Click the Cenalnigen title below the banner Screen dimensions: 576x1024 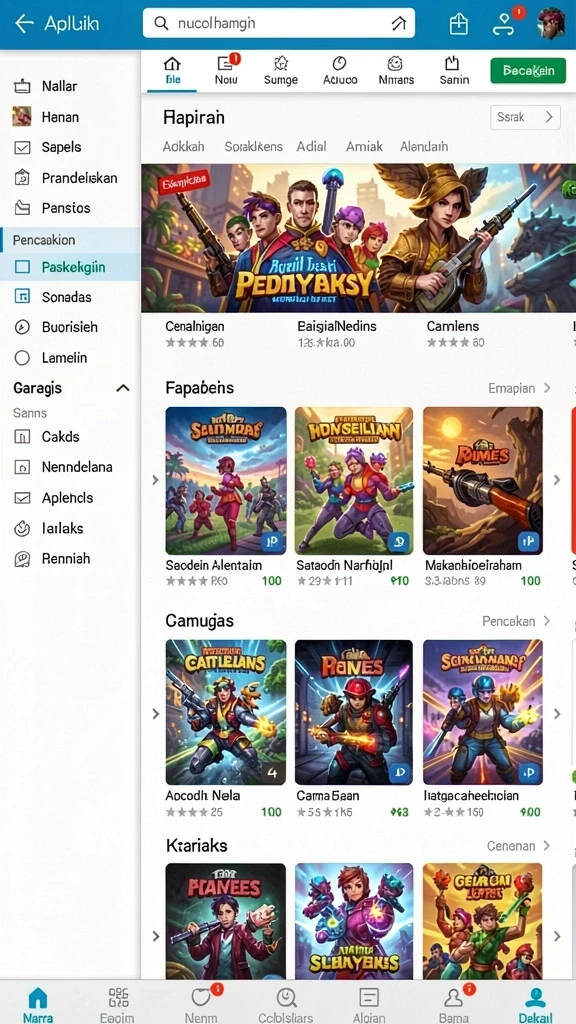click(x=195, y=326)
